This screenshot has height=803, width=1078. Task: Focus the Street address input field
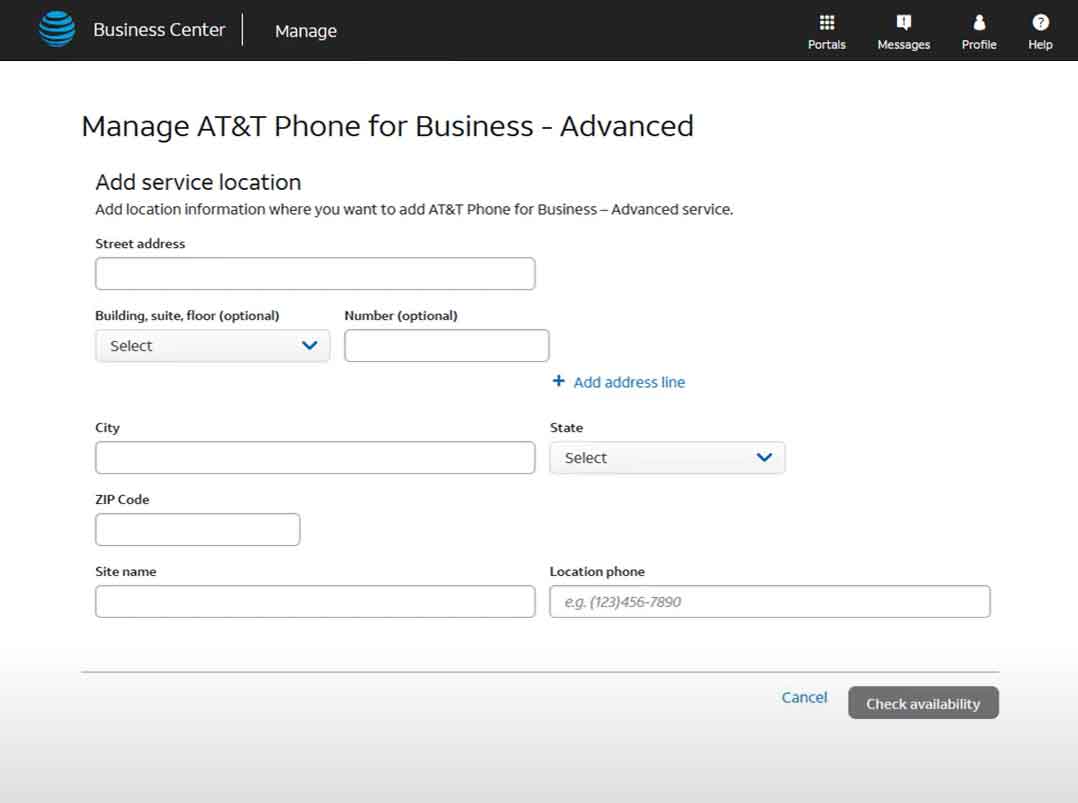coord(315,274)
